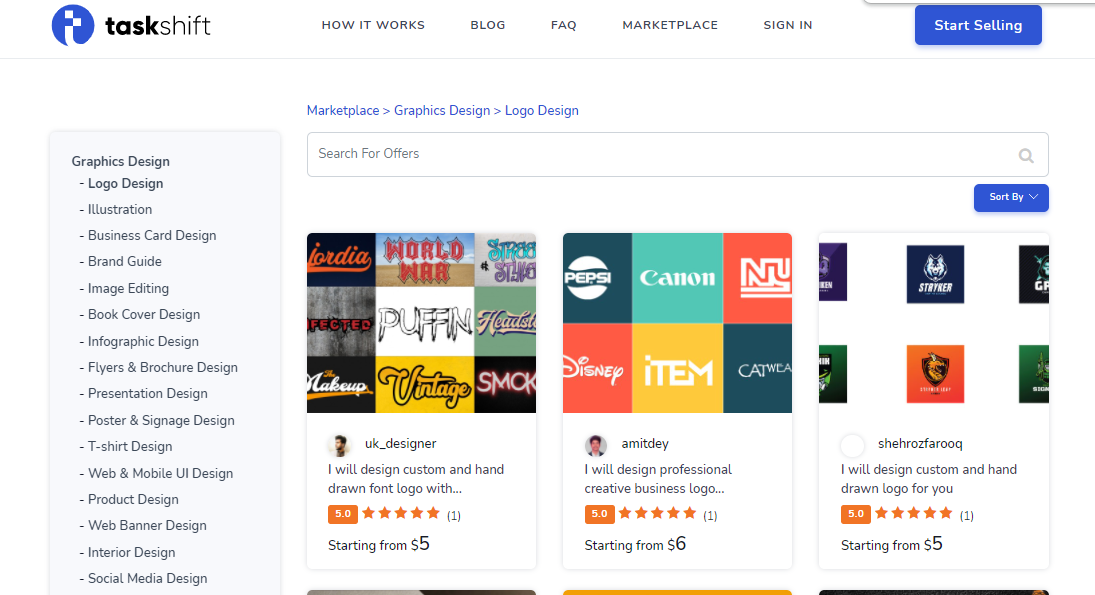Image resolution: width=1095 pixels, height=595 pixels.
Task: Go to BLOG in the navigation
Action: click(487, 25)
